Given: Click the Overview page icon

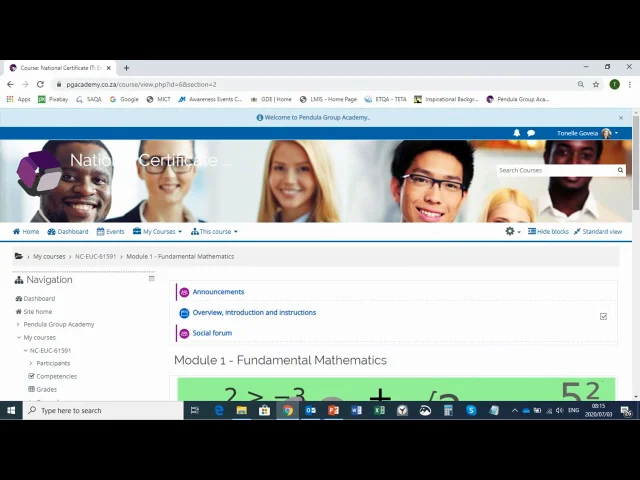Looking at the screenshot, I should pos(184,313).
